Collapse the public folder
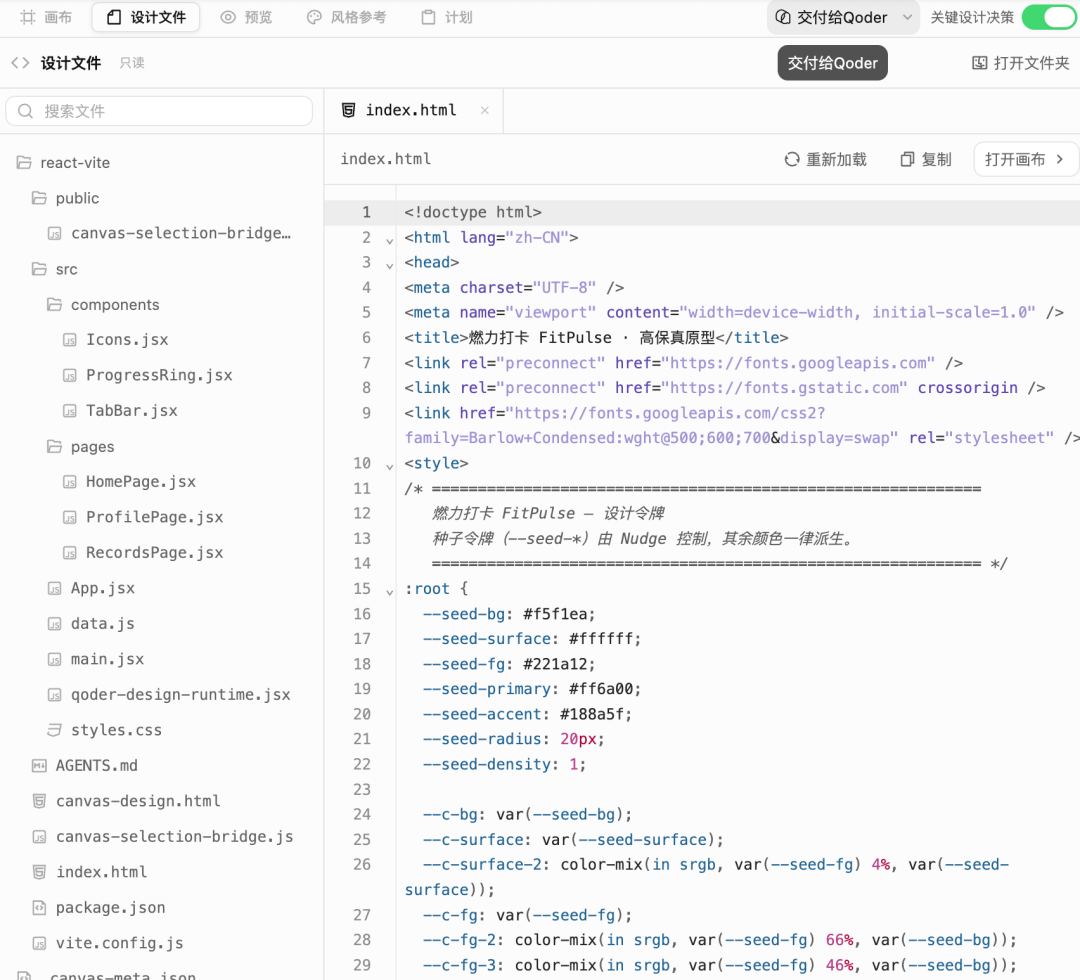The width and height of the screenshot is (1080, 980). click(65, 198)
